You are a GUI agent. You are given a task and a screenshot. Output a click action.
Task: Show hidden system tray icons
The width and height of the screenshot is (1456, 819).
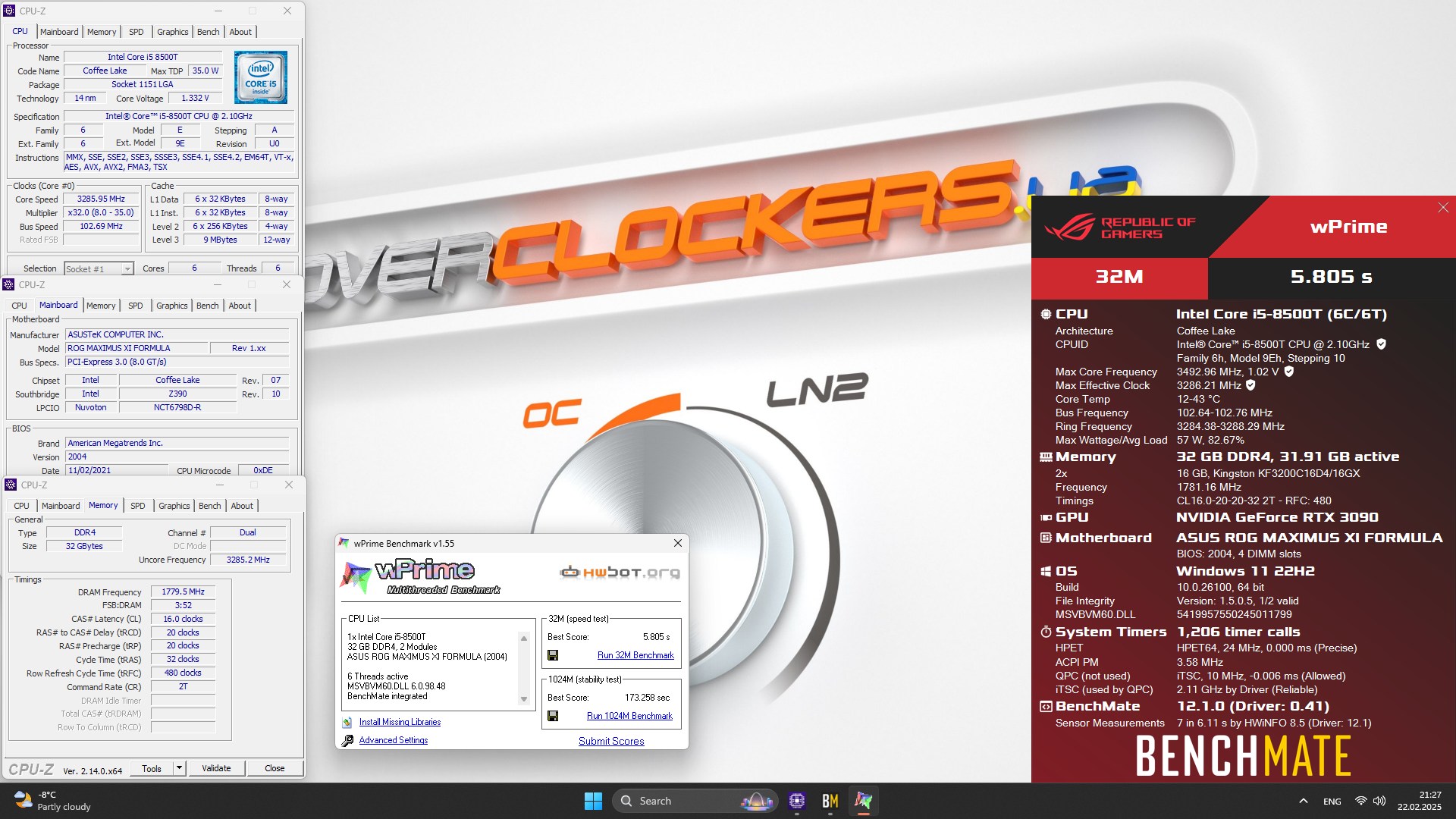(x=1303, y=801)
